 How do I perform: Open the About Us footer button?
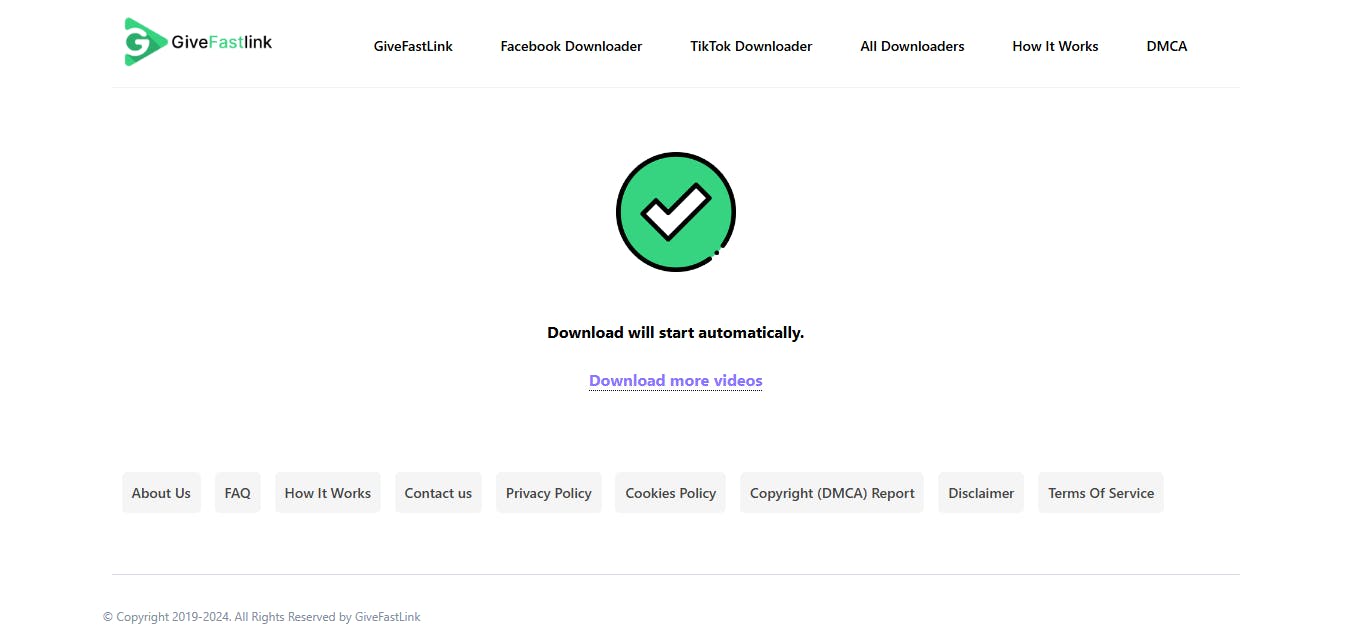click(161, 493)
